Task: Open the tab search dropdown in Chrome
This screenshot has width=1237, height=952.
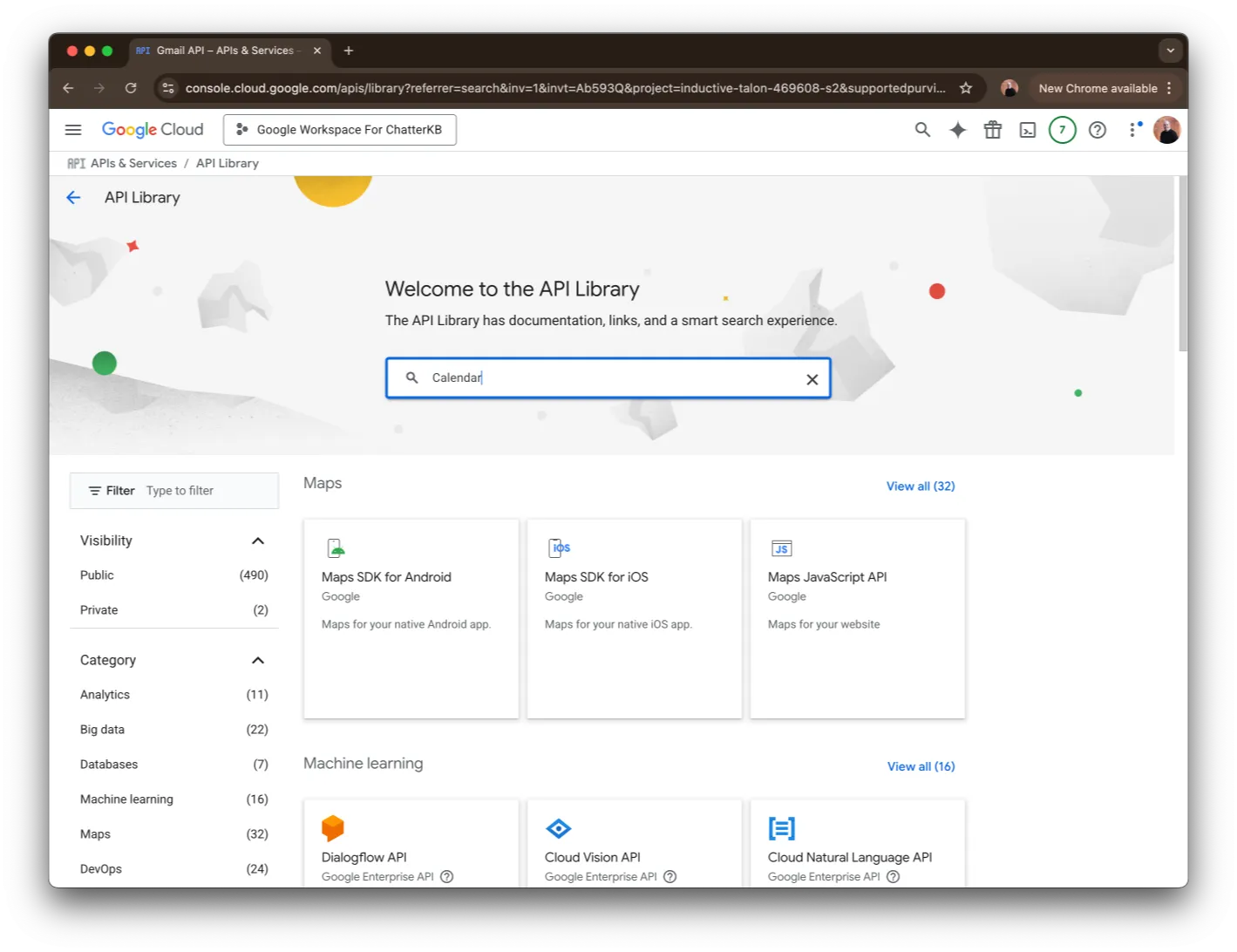Action: (x=1170, y=51)
